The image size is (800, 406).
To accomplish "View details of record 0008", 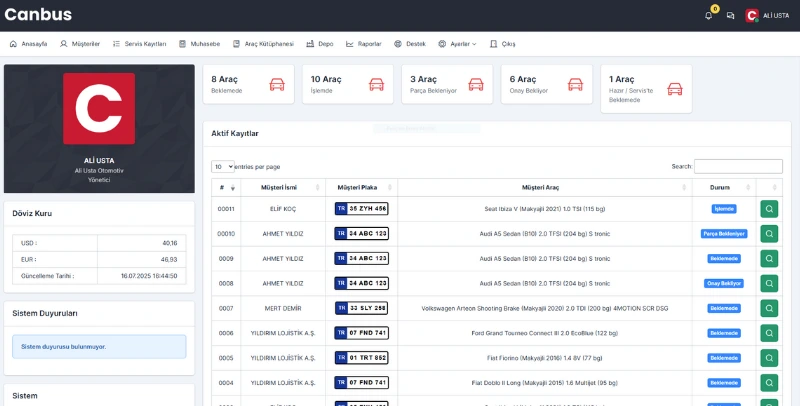I will (769, 283).
